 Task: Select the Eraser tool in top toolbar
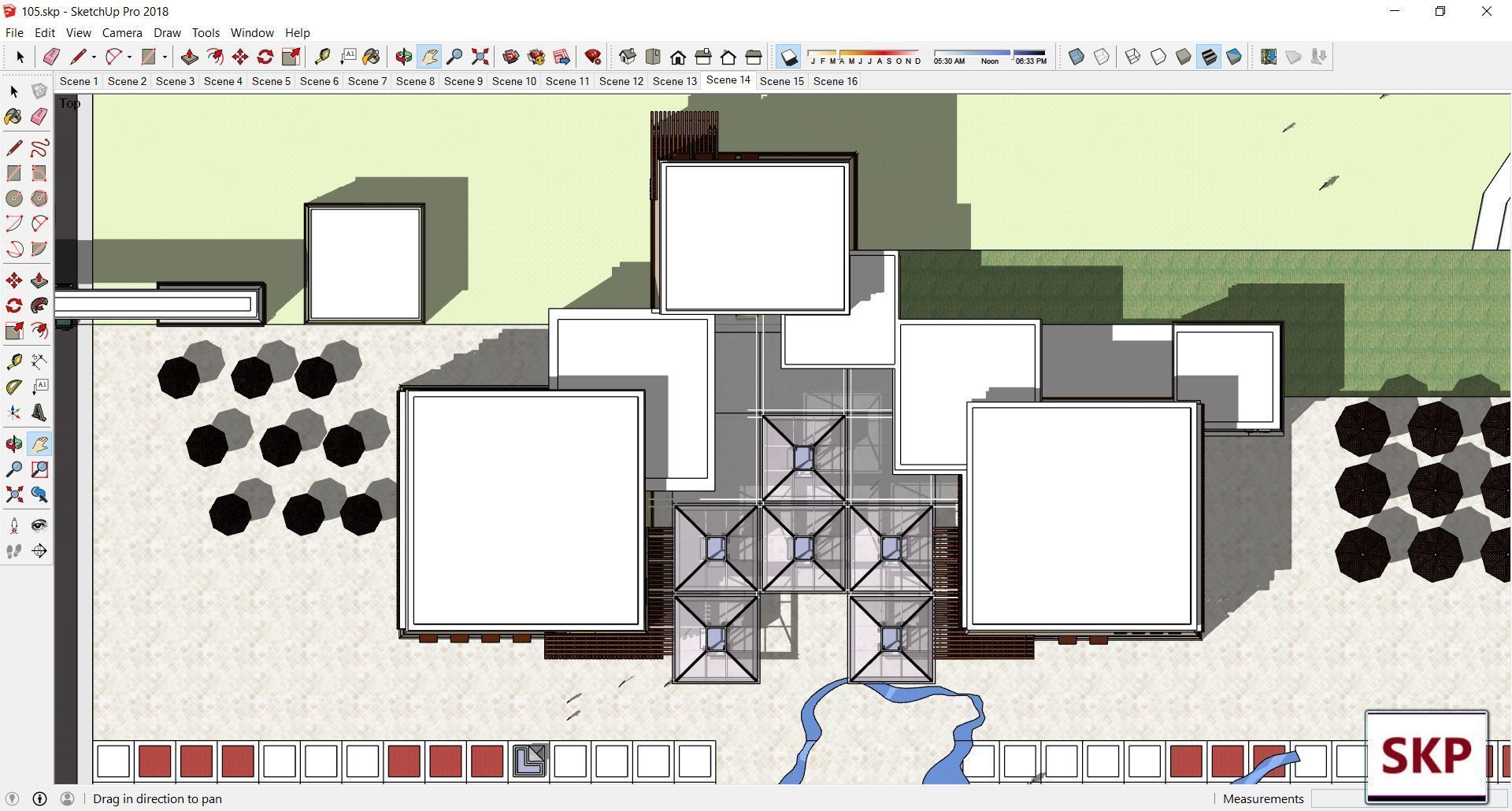click(51, 57)
